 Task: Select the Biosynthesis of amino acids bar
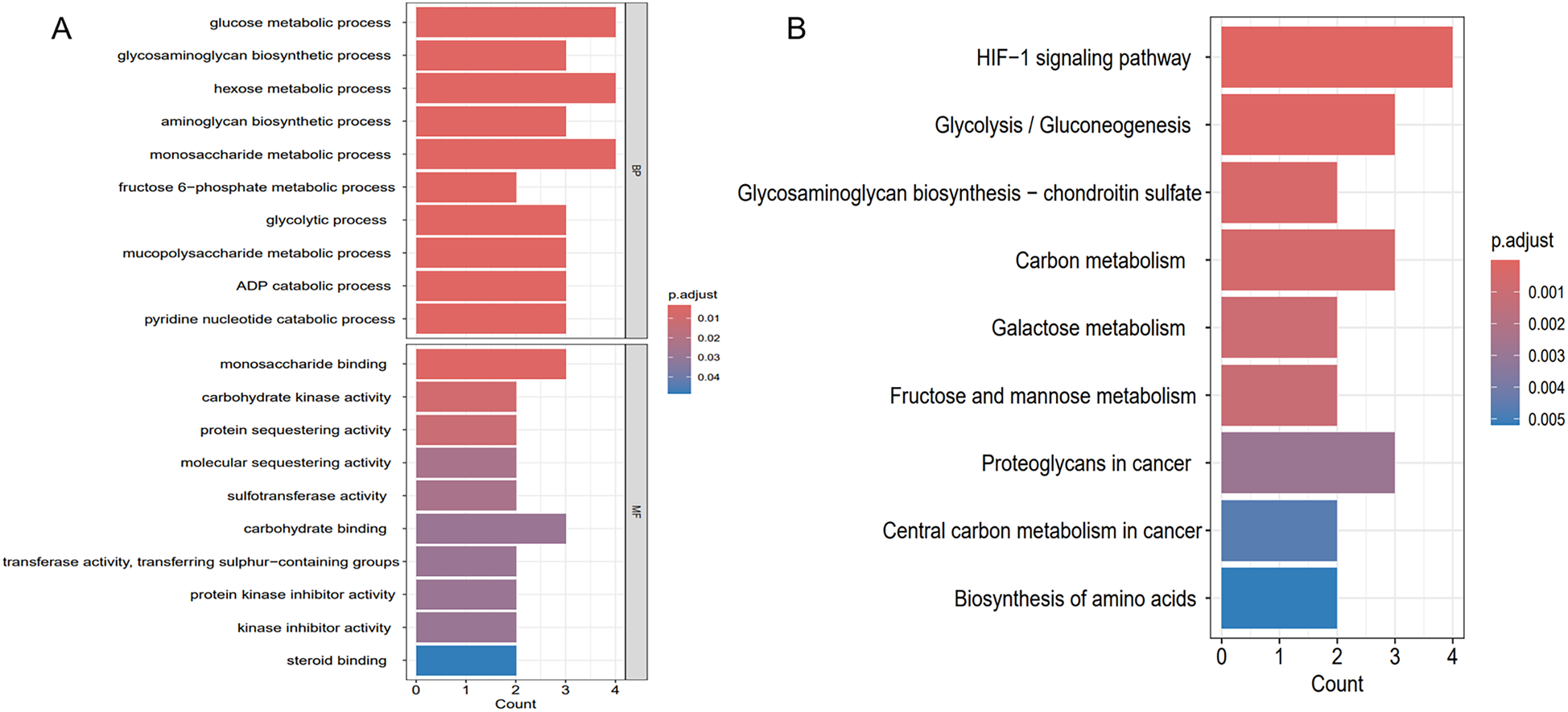[1279, 598]
